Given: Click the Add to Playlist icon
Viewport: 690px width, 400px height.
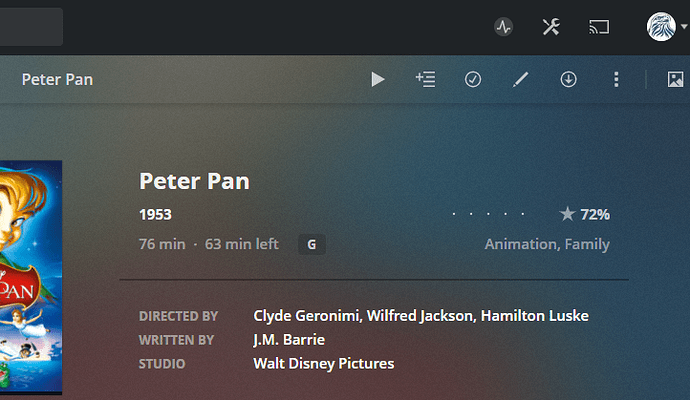Looking at the screenshot, I should (x=425, y=79).
